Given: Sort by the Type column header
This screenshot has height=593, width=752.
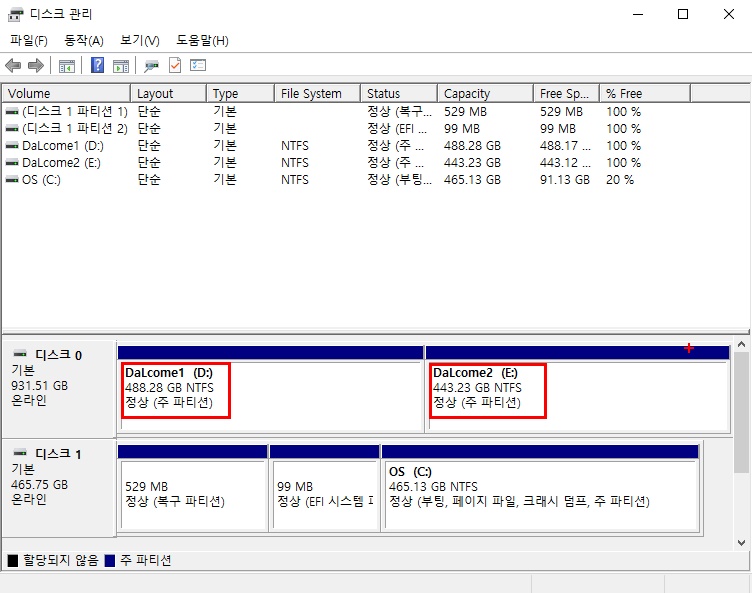Looking at the screenshot, I should (241, 94).
